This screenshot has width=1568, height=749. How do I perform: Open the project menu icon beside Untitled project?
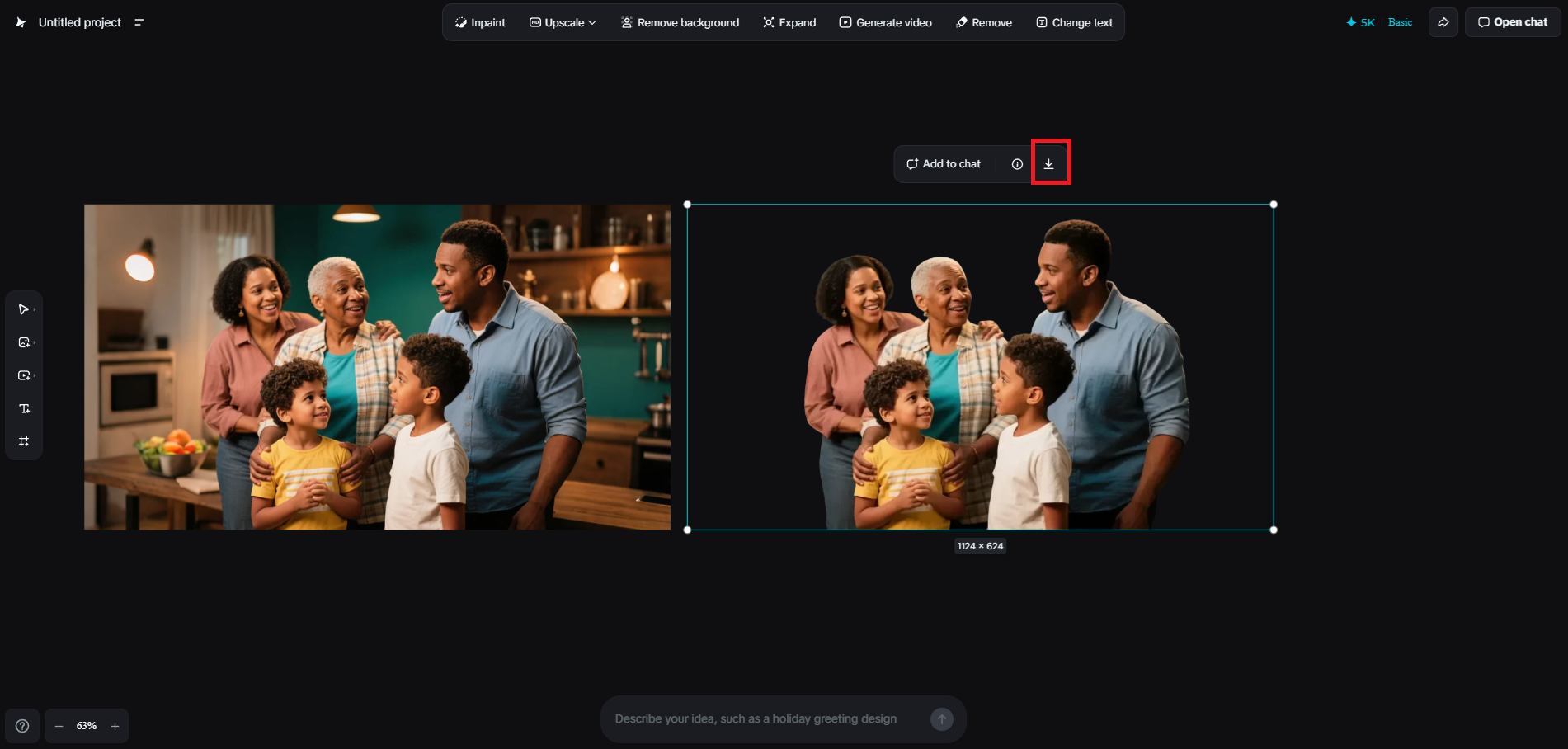[x=139, y=22]
